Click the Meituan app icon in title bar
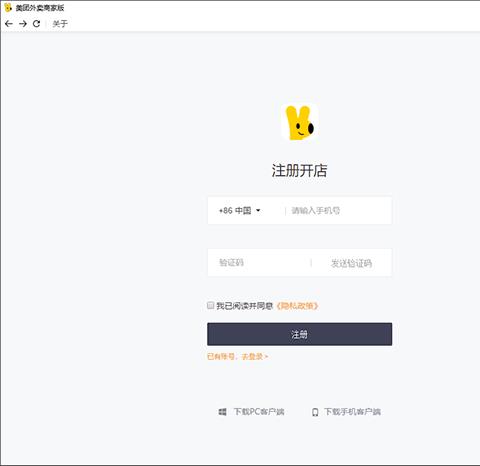This screenshot has width=480, height=466. 8,8
